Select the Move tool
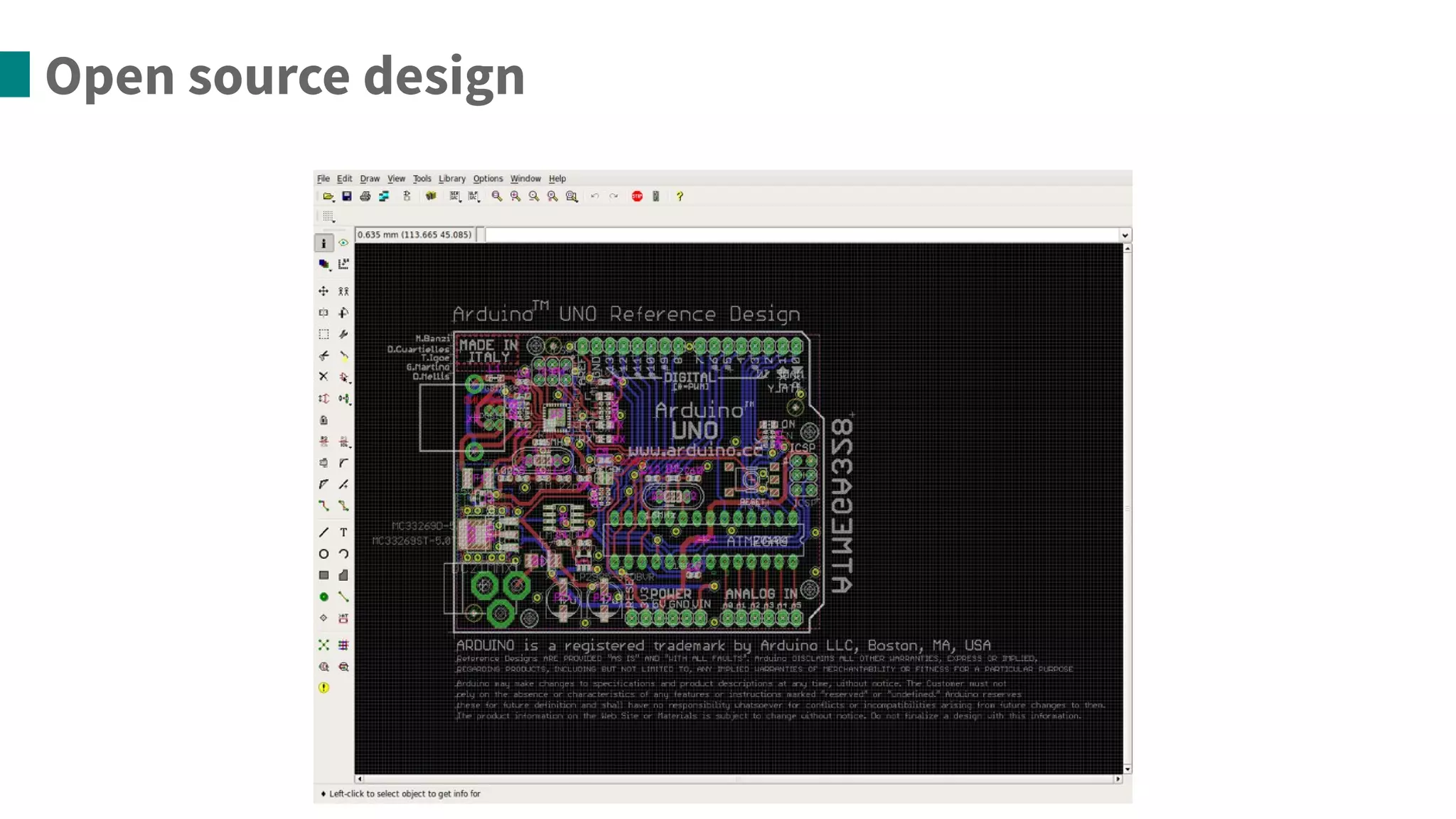 click(x=323, y=291)
